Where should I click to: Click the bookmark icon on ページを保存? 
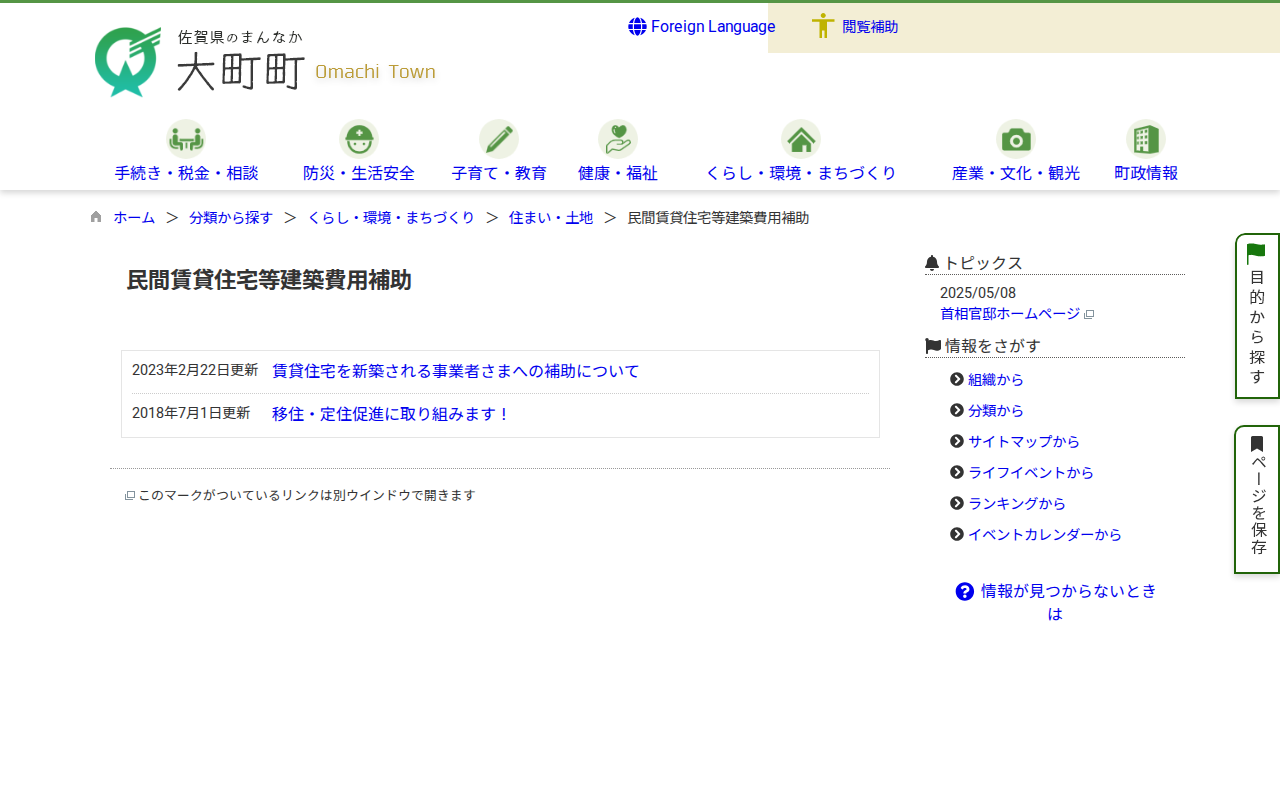[x=1257, y=444]
